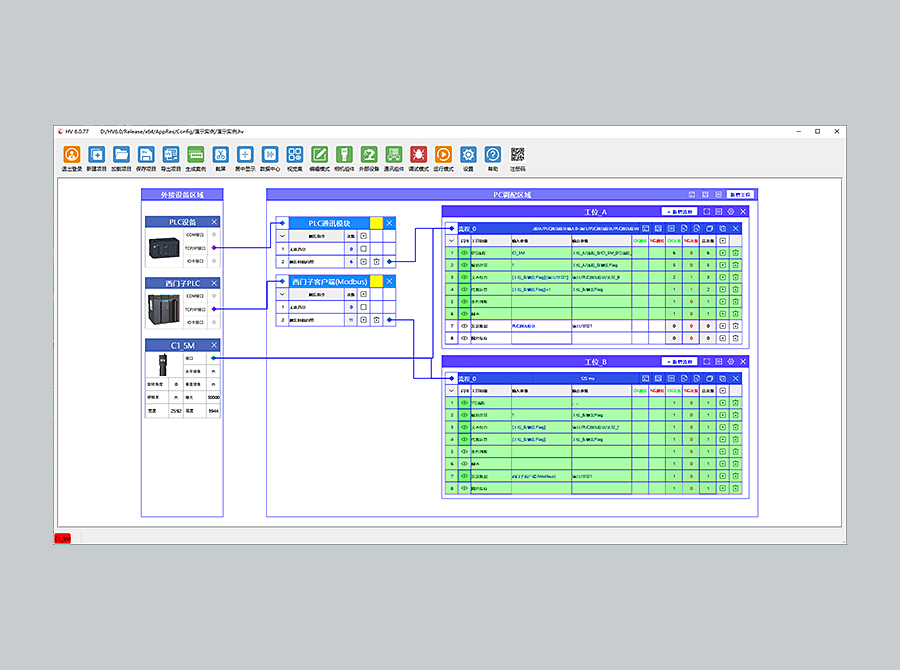The image size is (900, 670).
Task: Click the 帮助 (Help) question mark icon
Action: (x=492, y=155)
